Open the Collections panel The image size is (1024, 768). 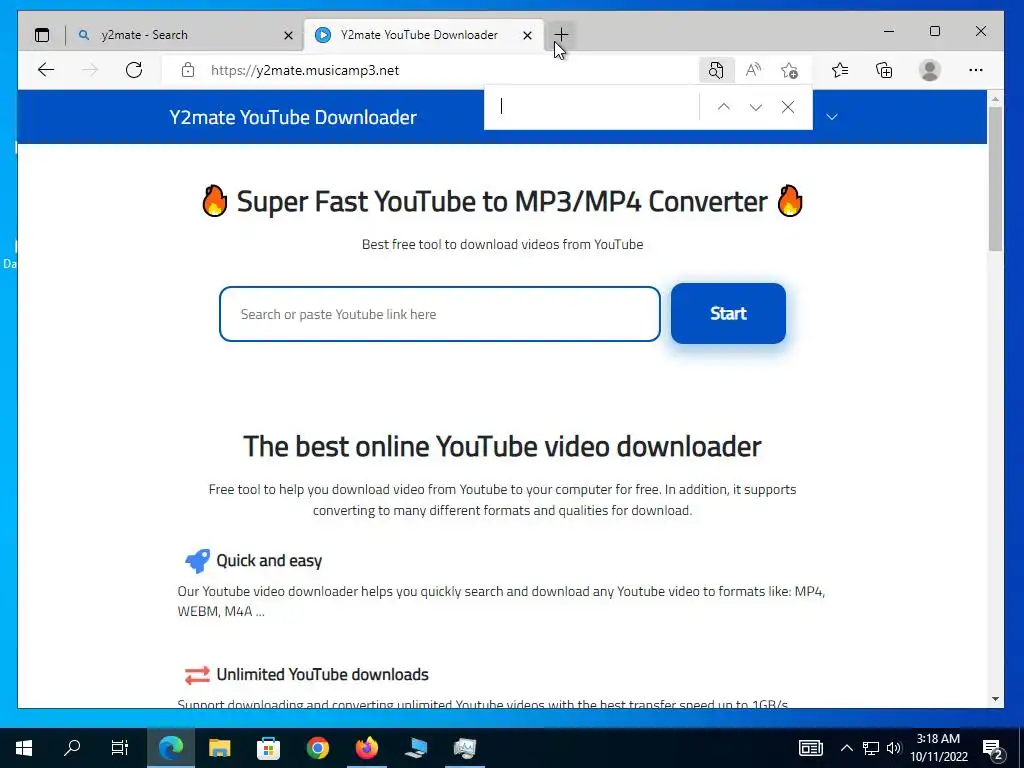pyautogui.click(x=884, y=70)
